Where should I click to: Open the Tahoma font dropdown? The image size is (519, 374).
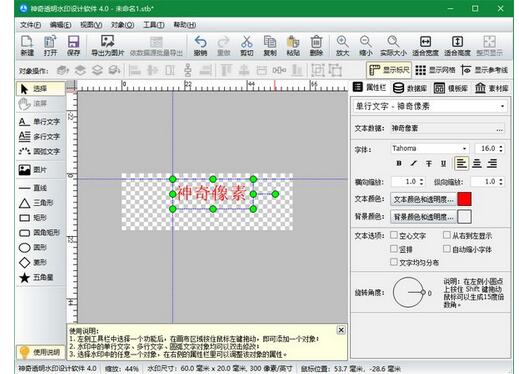[430, 148]
